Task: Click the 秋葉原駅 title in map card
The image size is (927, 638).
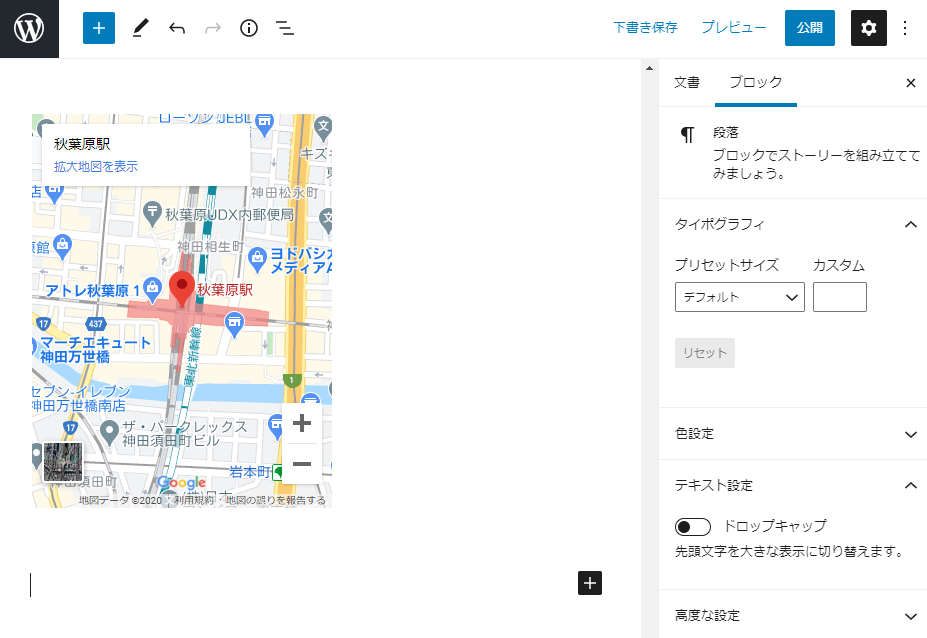Action: (82, 144)
